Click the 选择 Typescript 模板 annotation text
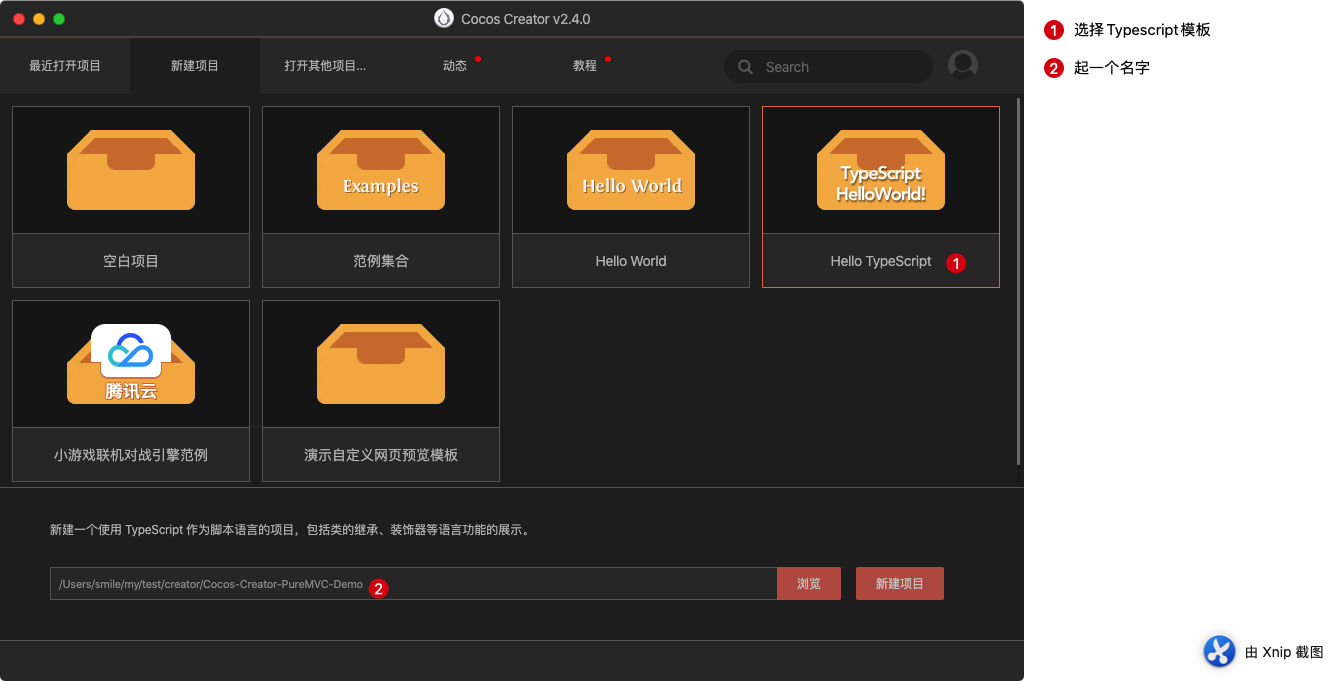This screenshot has height=681, width=1344. (1142, 30)
